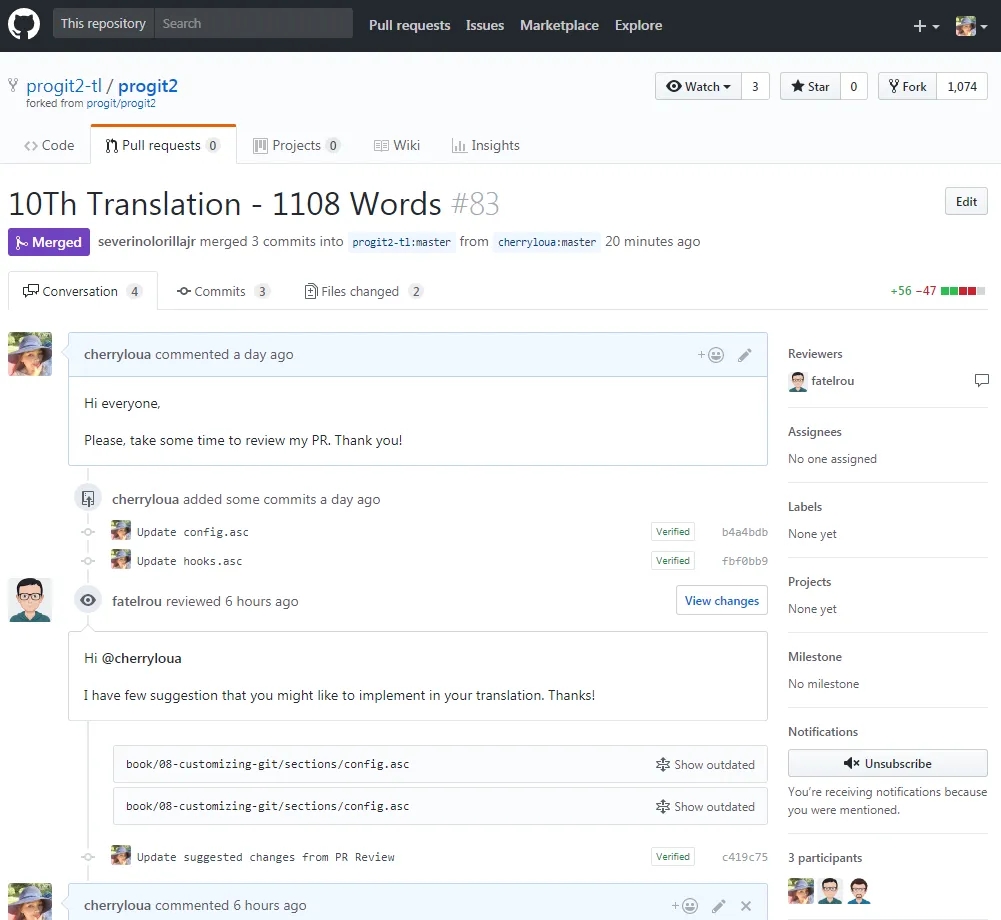
Task: Add reaction to cherryloua's first comment
Action: [x=711, y=355]
